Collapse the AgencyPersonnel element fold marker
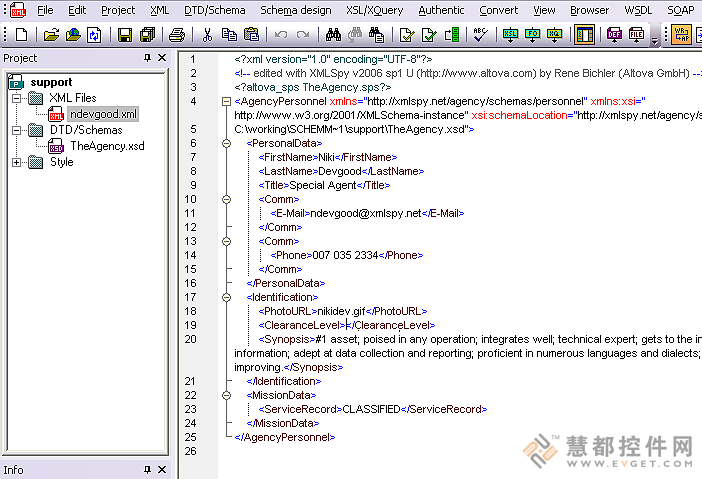 (x=227, y=102)
